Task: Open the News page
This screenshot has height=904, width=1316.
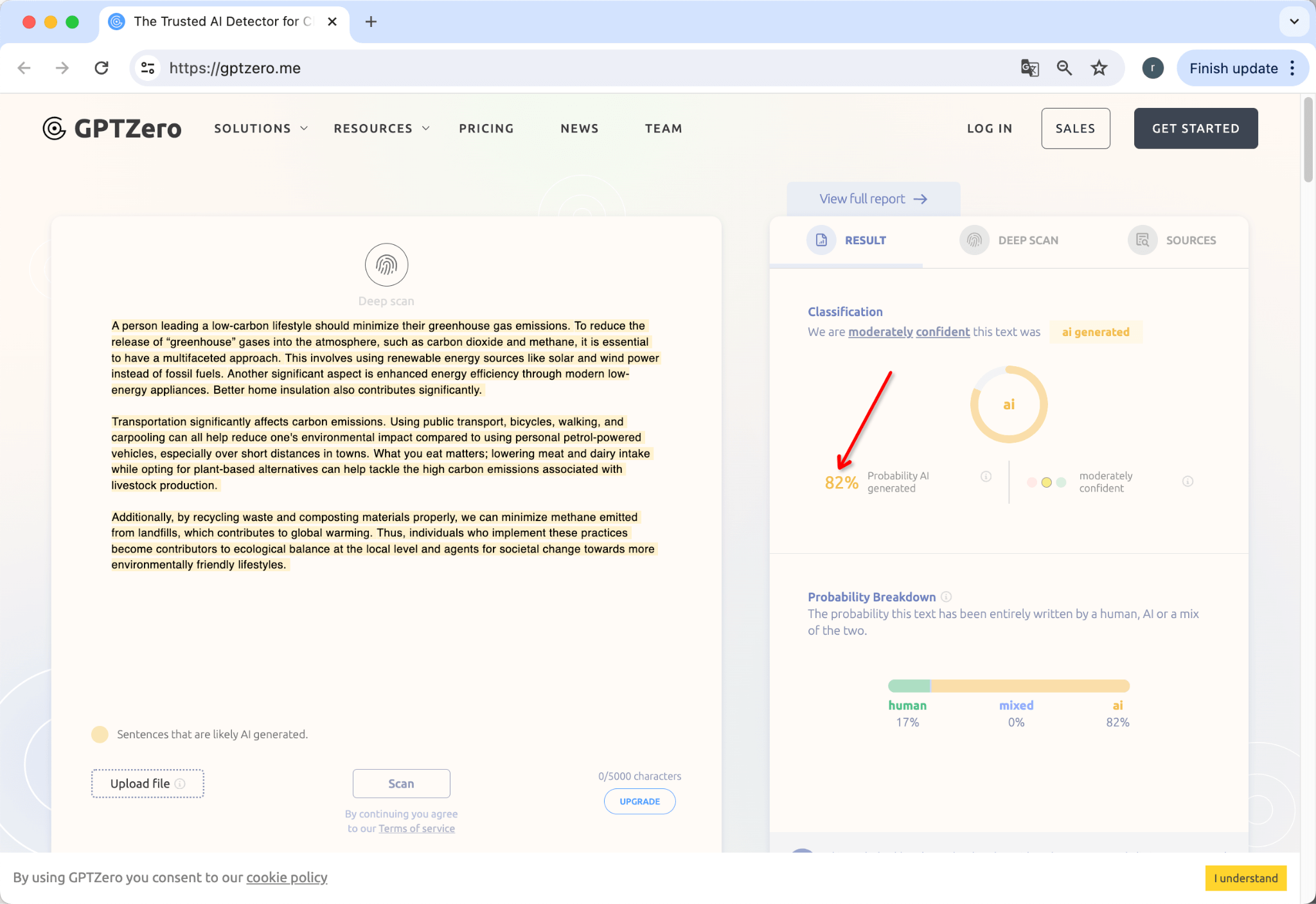Action: point(580,129)
